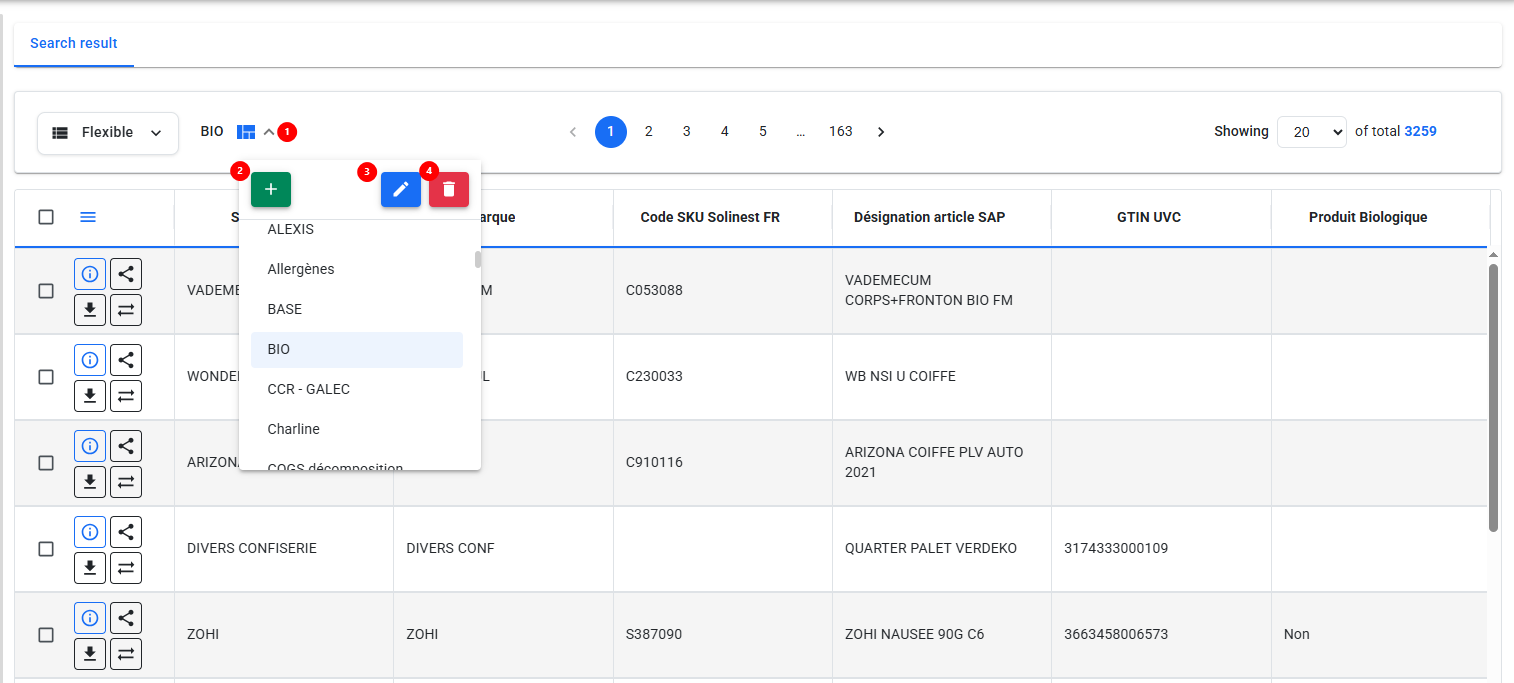This screenshot has height=683, width=1514.
Task: Check the ARIZONA row checkbox
Action: pyautogui.click(x=46, y=463)
